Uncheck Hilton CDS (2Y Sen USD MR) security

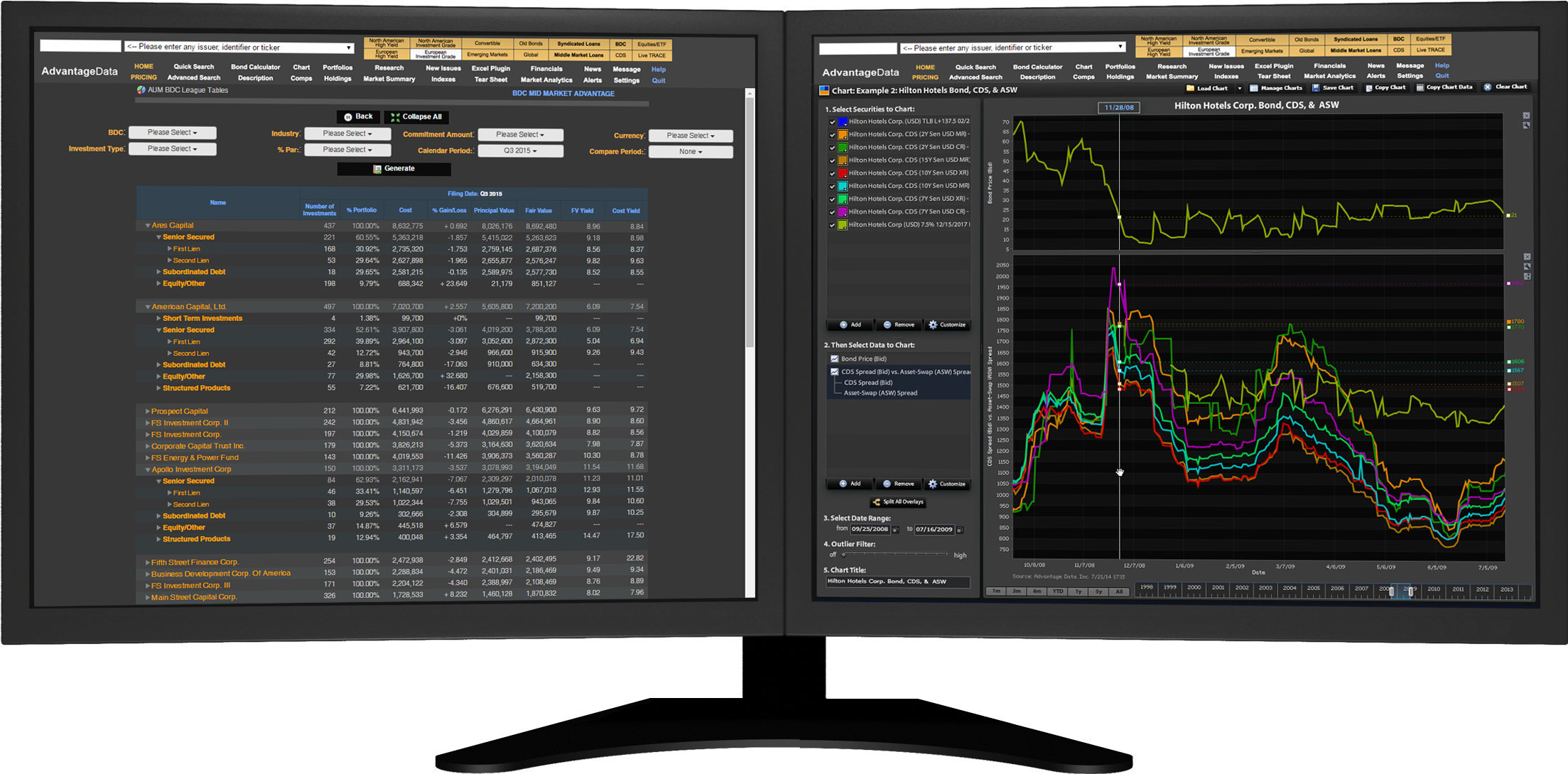pyautogui.click(x=832, y=135)
